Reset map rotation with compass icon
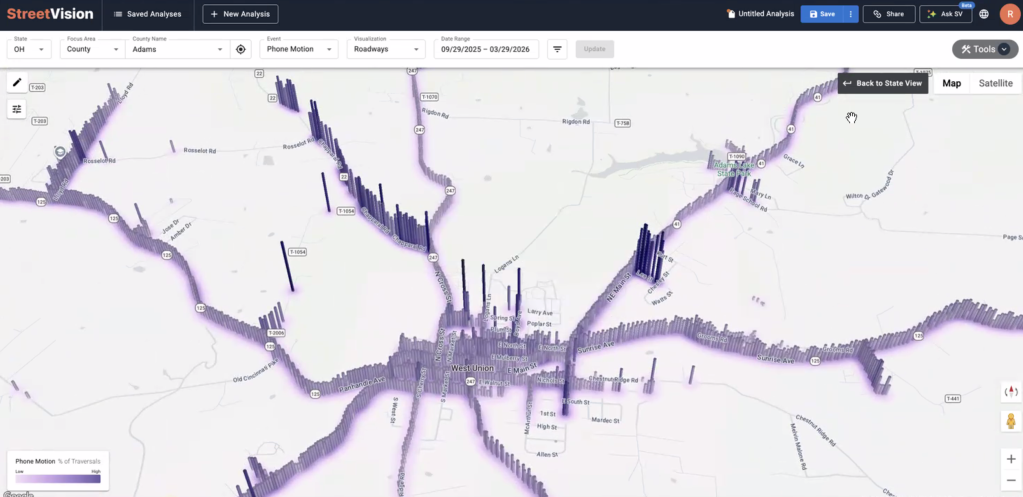1023x497 pixels. click(x=1010, y=391)
